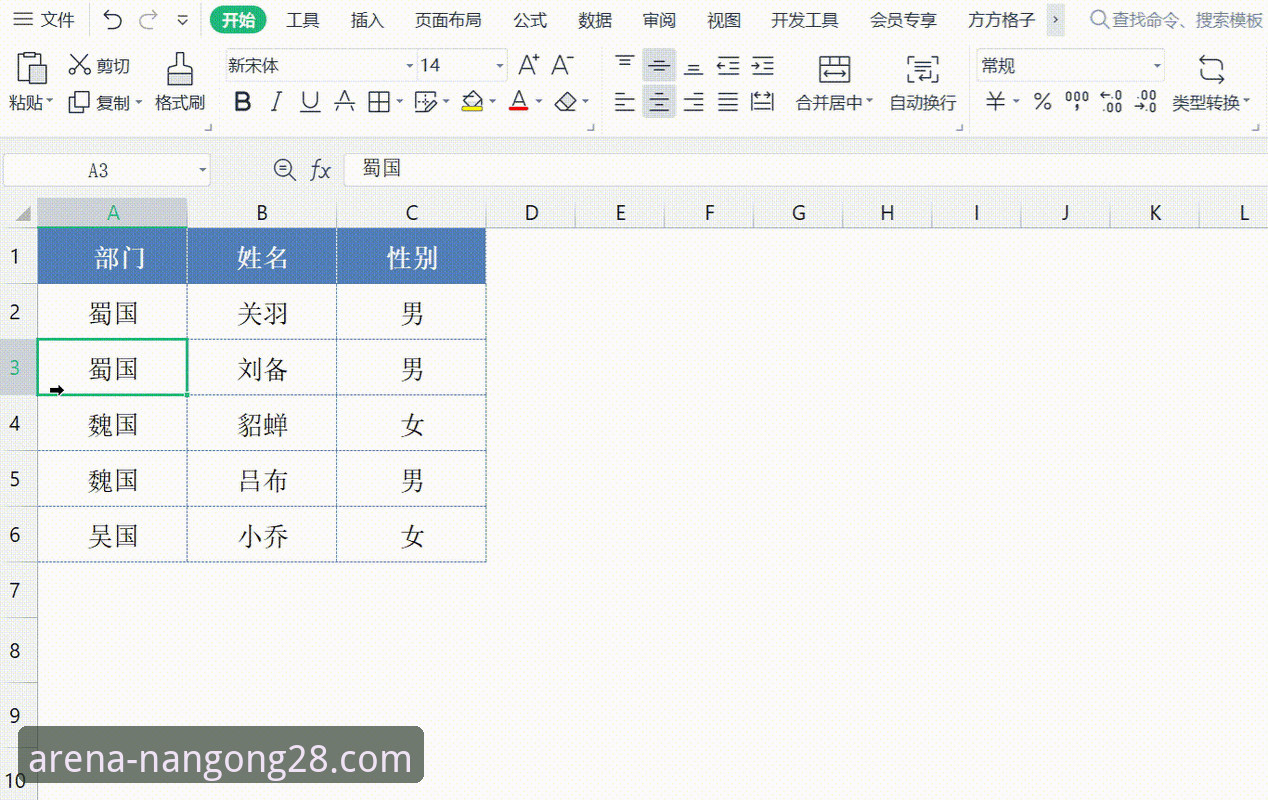Click the fx insert function icon
The width and height of the screenshot is (1268, 800).
point(321,169)
